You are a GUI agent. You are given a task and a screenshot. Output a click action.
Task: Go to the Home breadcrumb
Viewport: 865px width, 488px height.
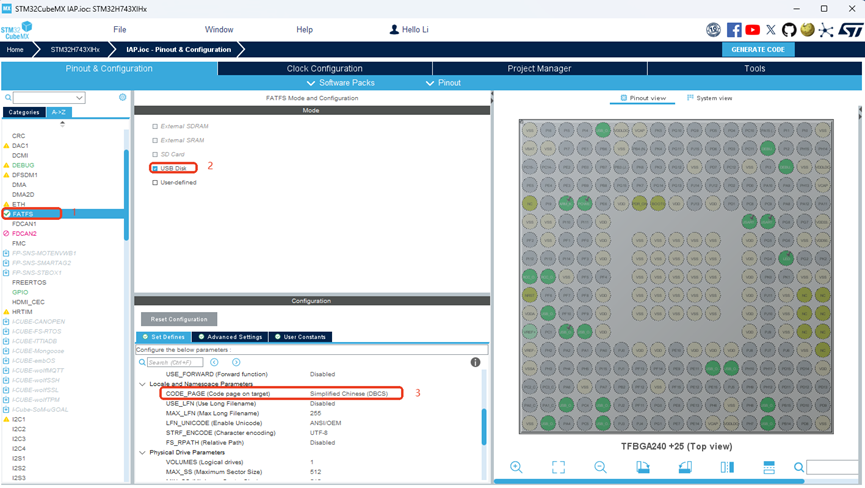[x=15, y=50]
